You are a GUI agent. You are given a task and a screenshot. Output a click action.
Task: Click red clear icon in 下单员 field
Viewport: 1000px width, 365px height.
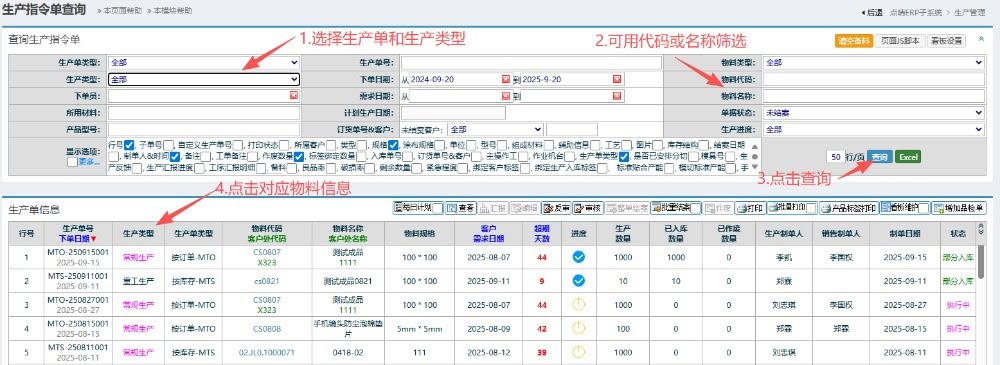(x=294, y=96)
